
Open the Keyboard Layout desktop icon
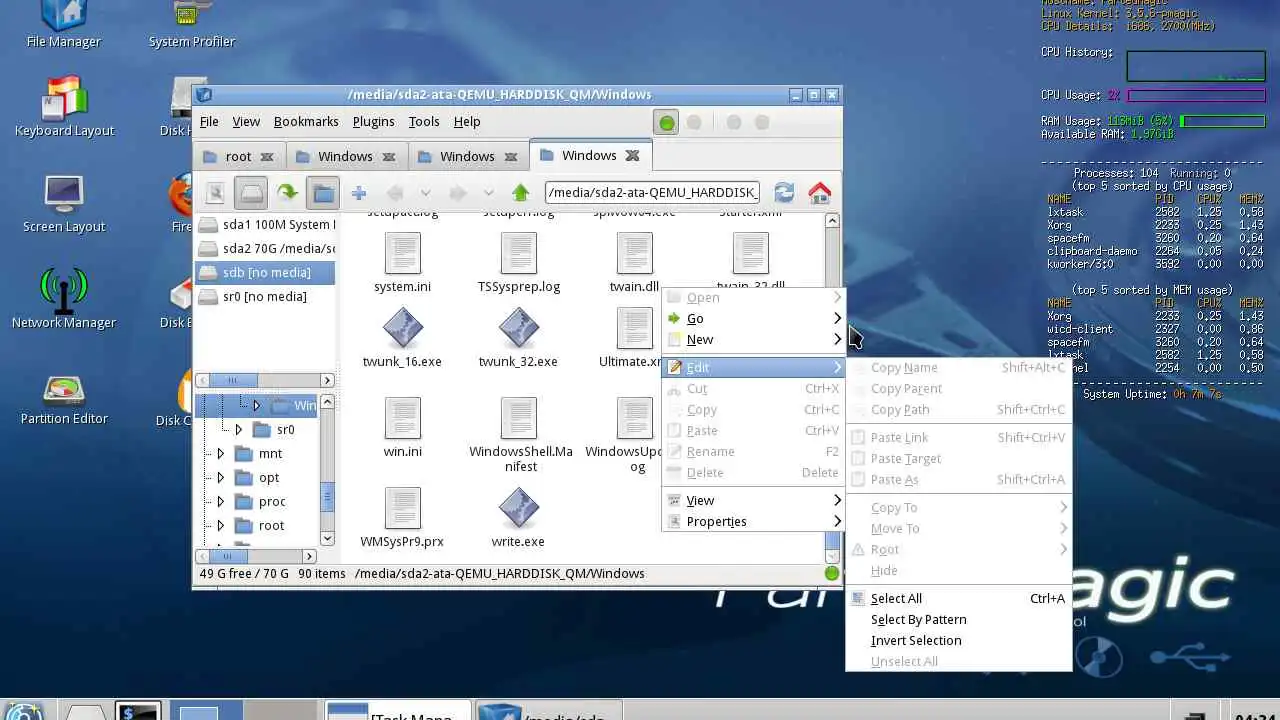tap(64, 107)
